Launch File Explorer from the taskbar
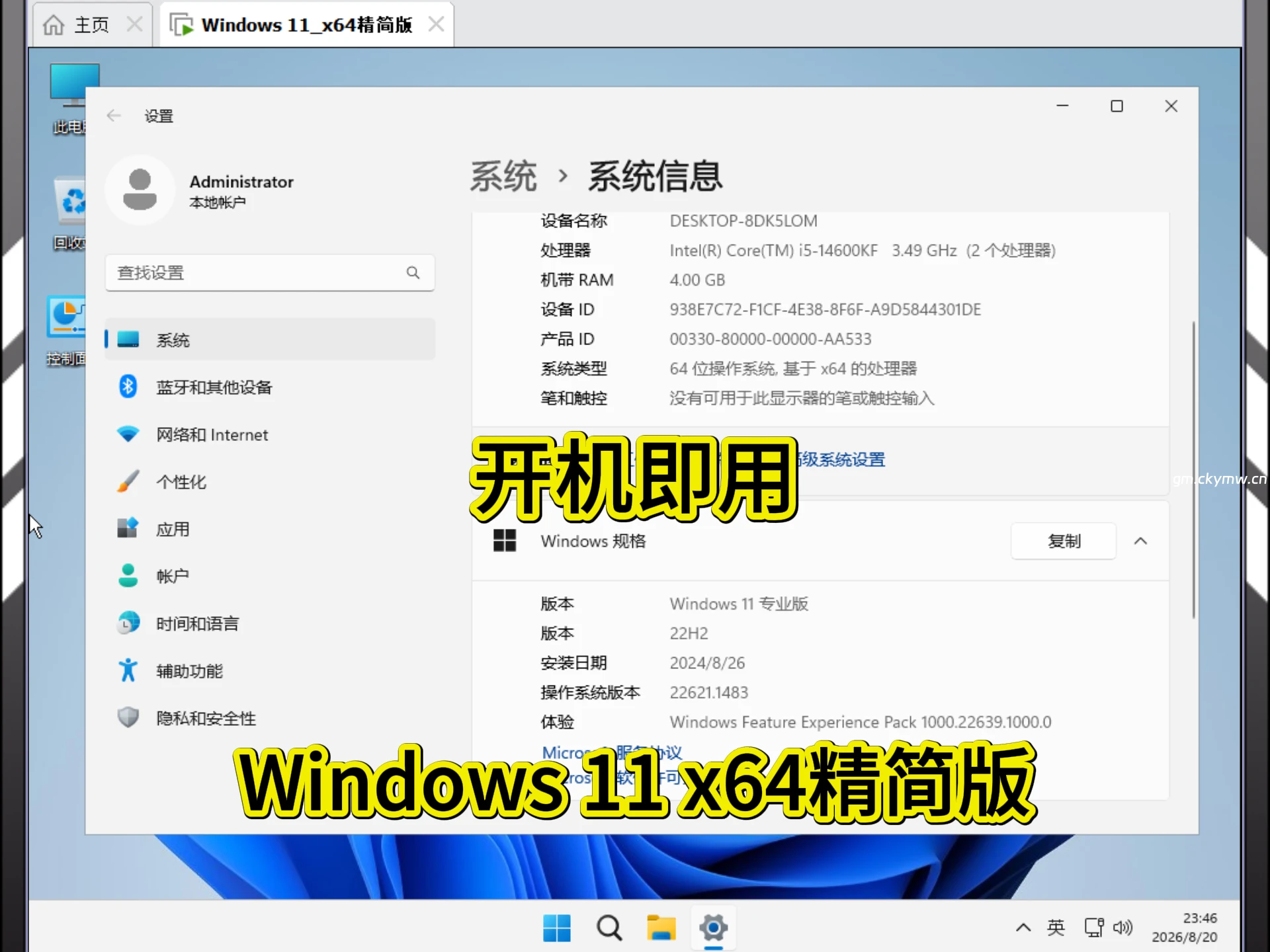 point(661,928)
